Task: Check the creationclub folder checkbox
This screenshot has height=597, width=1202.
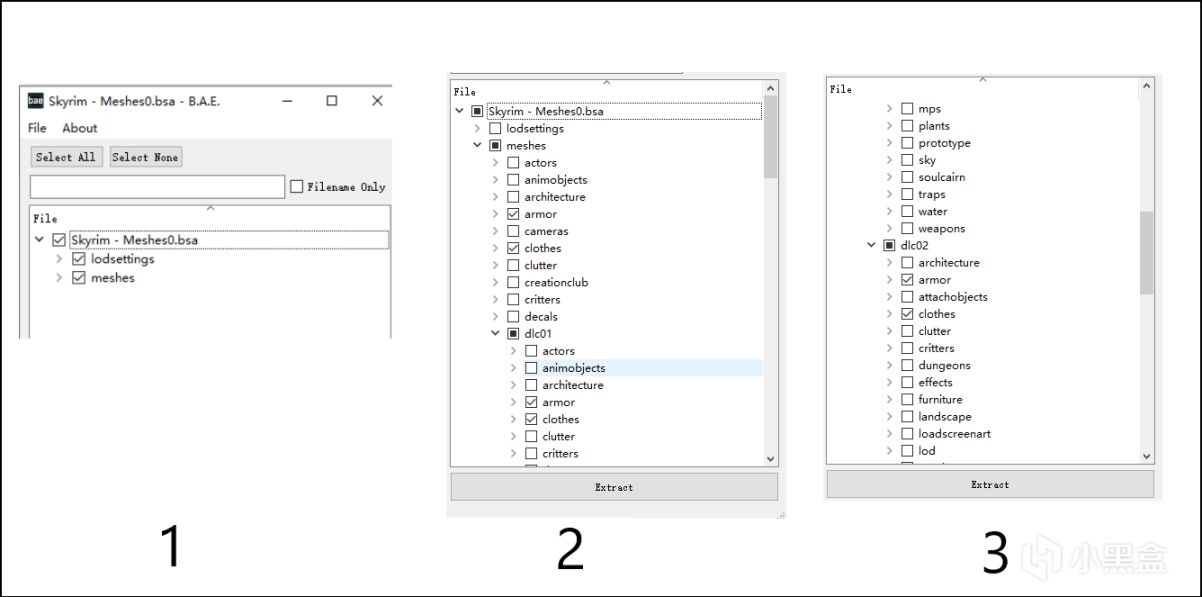Action: point(513,282)
